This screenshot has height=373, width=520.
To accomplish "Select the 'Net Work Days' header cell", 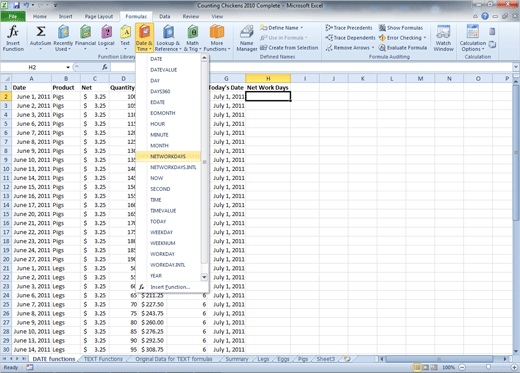I will point(268,87).
